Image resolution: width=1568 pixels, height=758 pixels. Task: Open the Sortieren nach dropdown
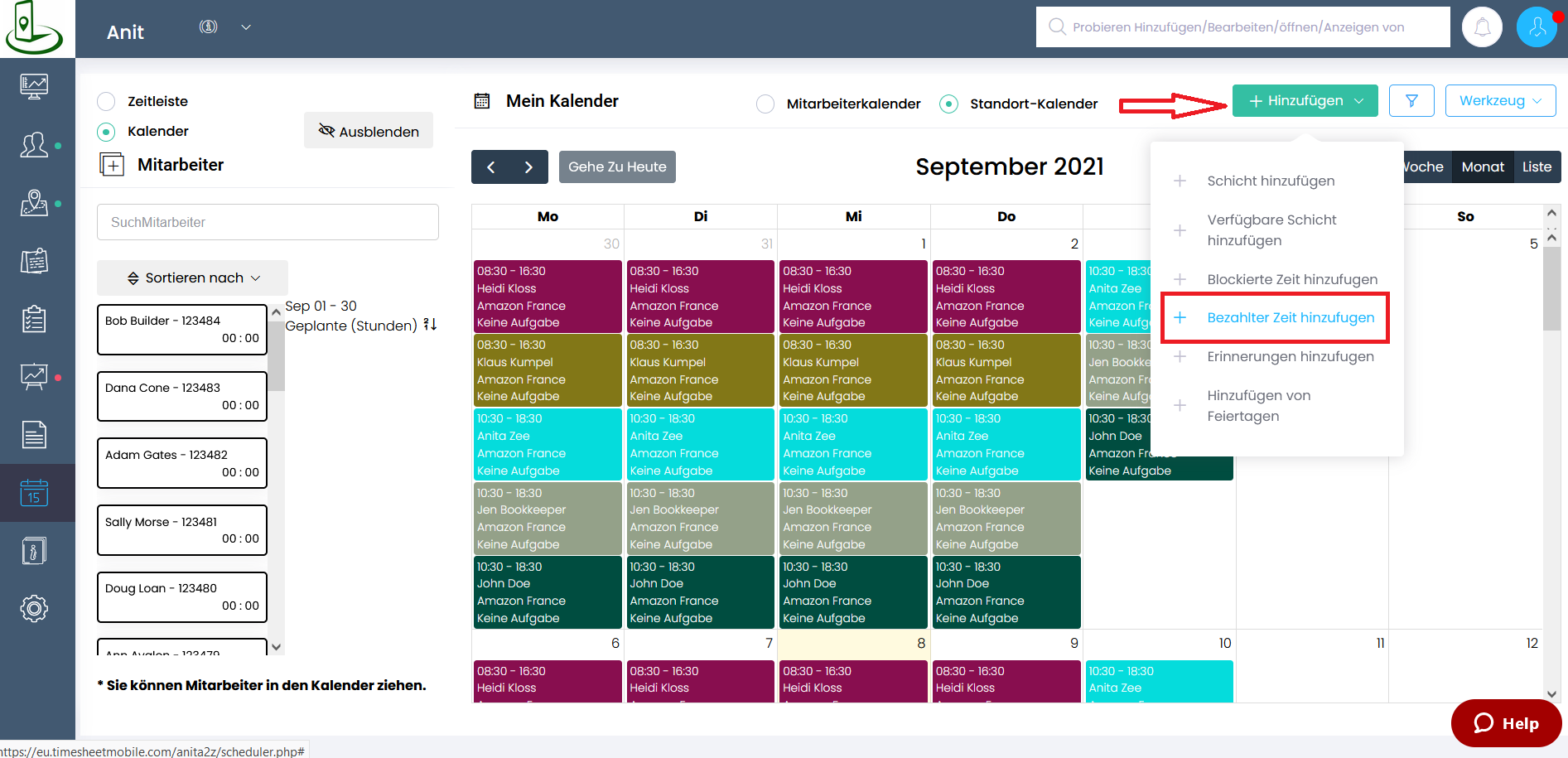[193, 278]
